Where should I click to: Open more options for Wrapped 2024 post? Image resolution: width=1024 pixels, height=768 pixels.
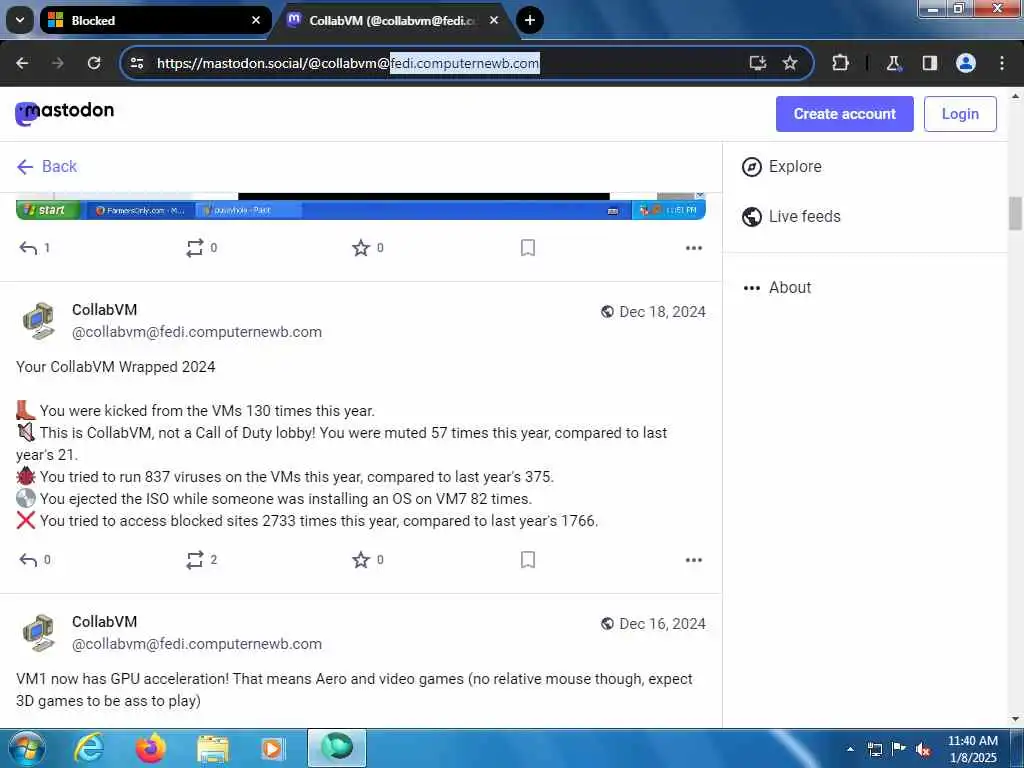click(694, 560)
